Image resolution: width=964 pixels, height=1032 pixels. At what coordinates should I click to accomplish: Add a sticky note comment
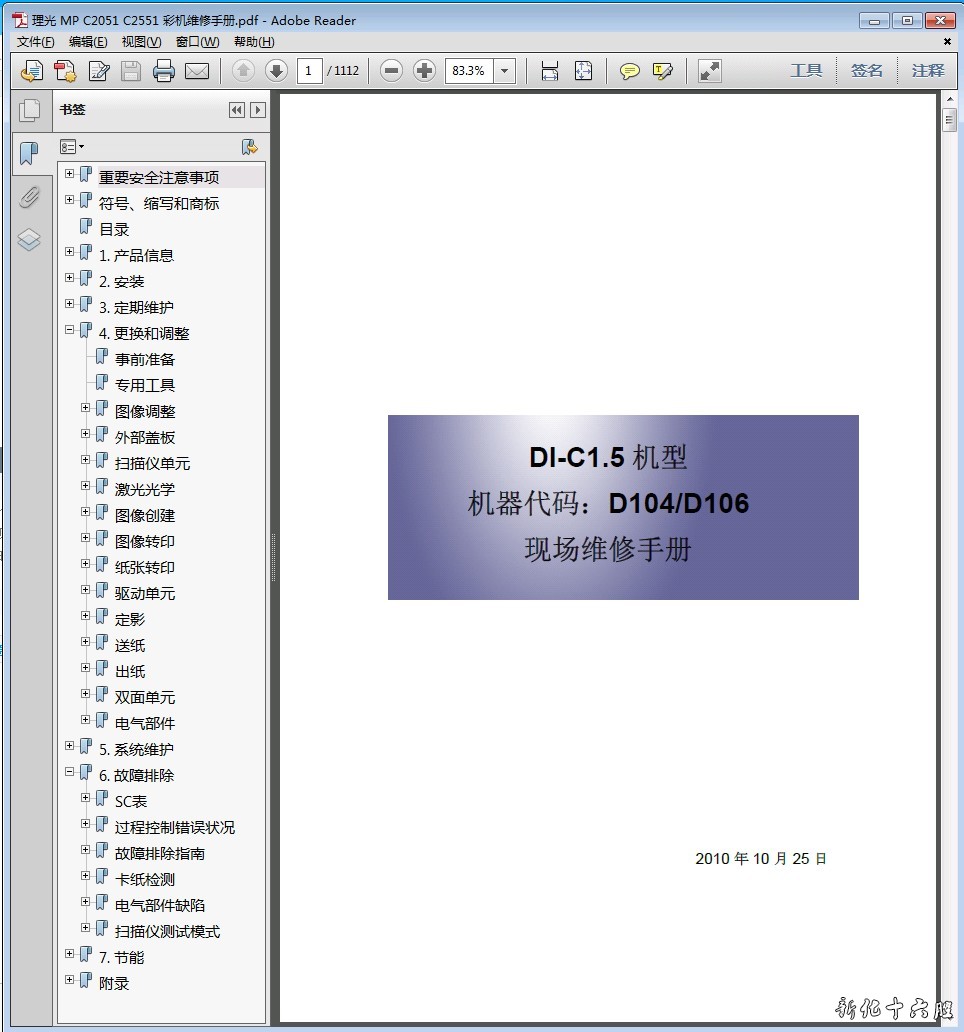point(630,71)
